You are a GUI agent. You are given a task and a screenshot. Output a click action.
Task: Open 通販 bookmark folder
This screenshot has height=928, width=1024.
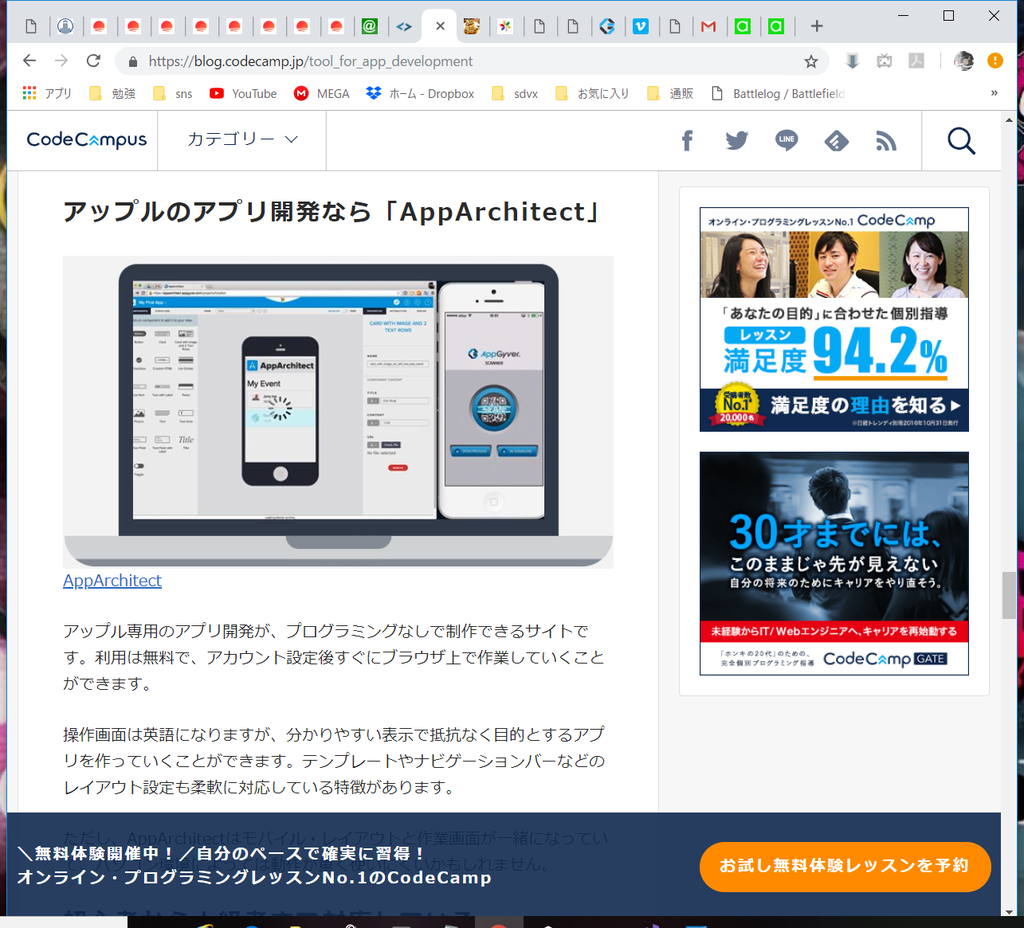[x=670, y=93]
